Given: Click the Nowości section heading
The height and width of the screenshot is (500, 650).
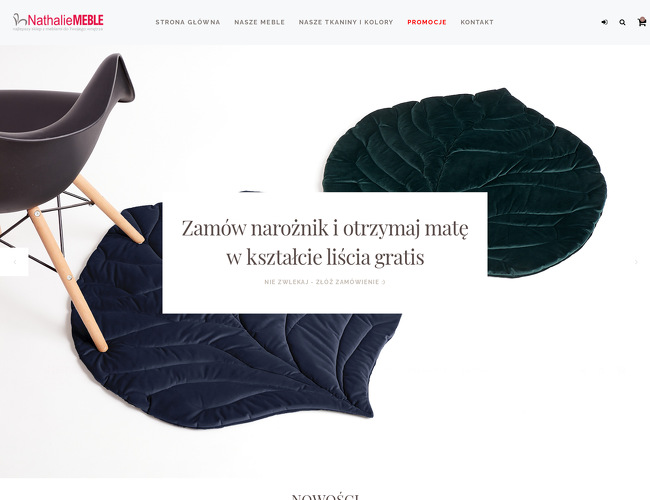Looking at the screenshot, I should coord(325,496).
